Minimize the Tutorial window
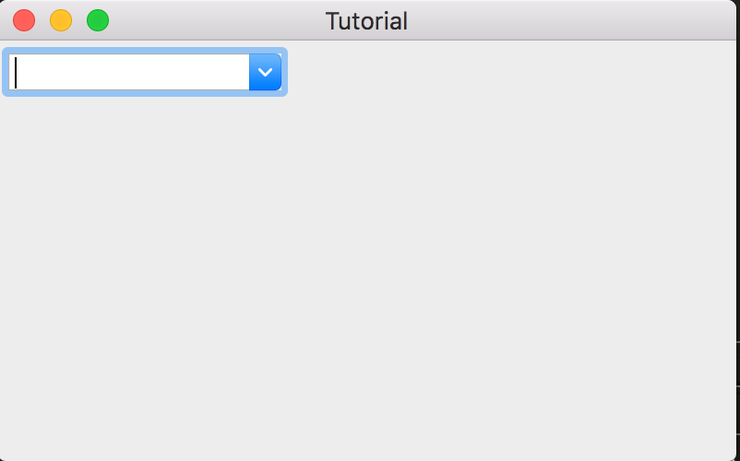This screenshot has height=461, width=740. click(61, 20)
